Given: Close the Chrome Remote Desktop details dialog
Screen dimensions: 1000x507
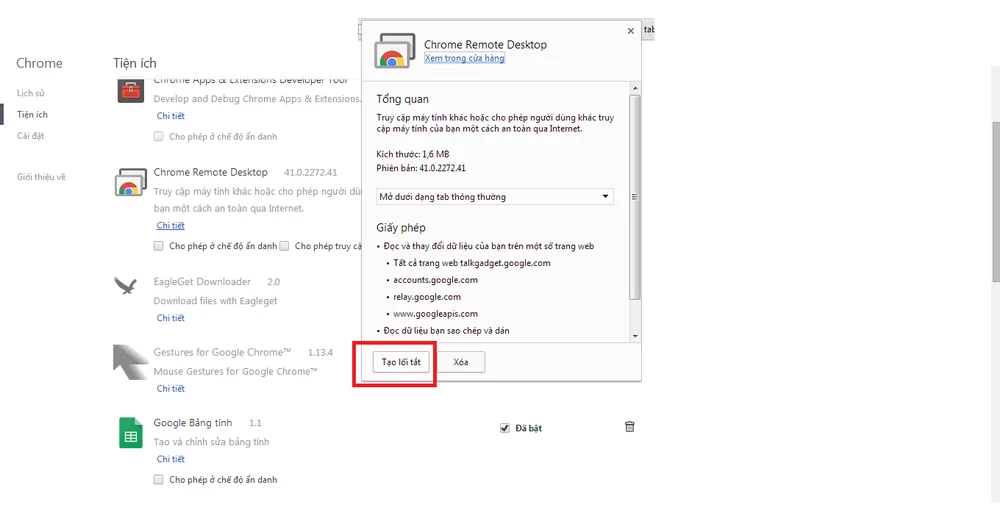Looking at the screenshot, I should pyautogui.click(x=630, y=31).
